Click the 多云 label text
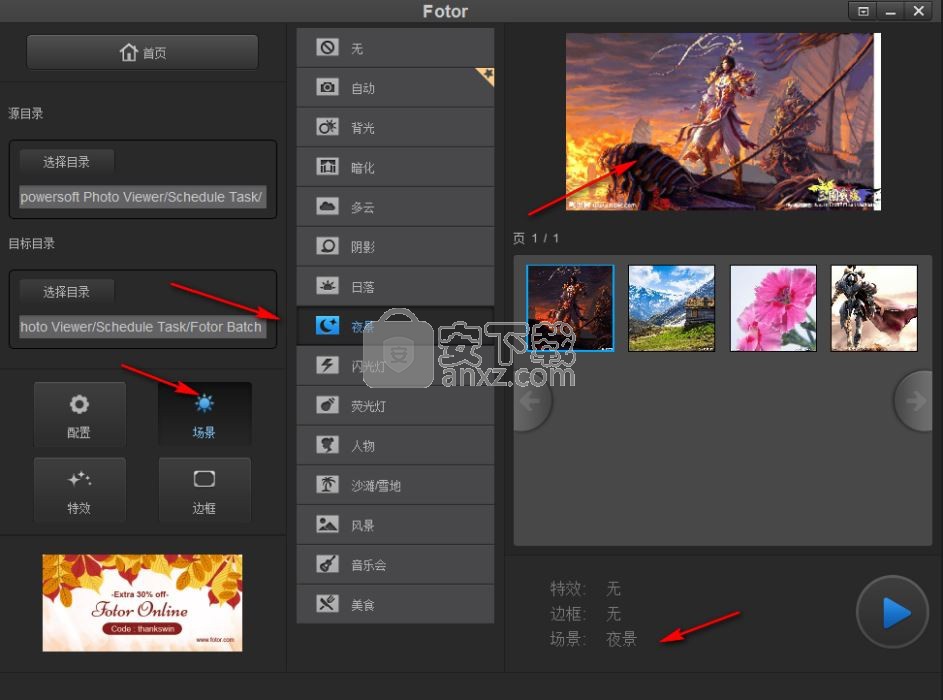Screen dimensions: 943x700 [x=363, y=207]
